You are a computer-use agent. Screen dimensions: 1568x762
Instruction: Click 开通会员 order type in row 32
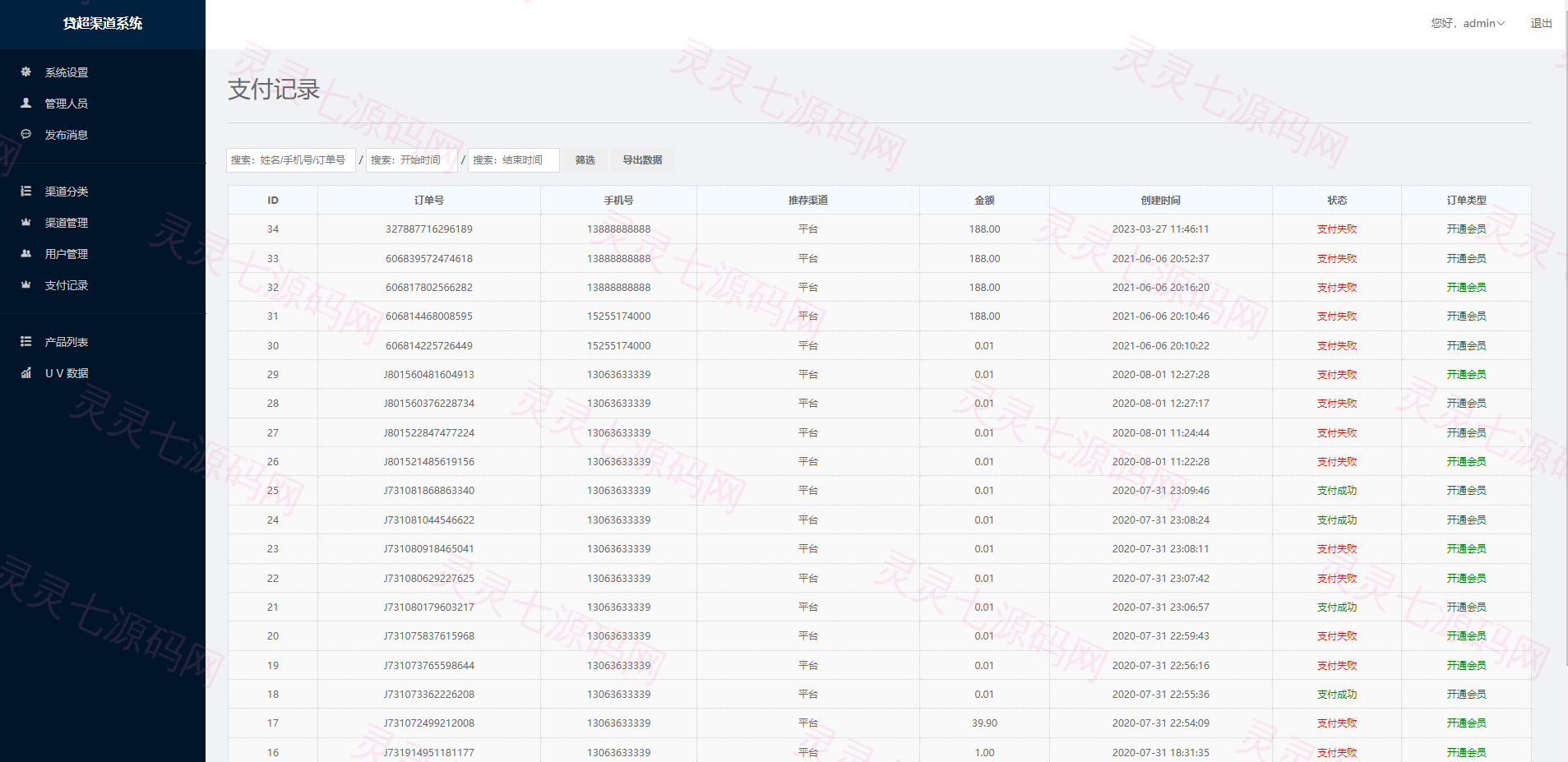tap(1466, 288)
